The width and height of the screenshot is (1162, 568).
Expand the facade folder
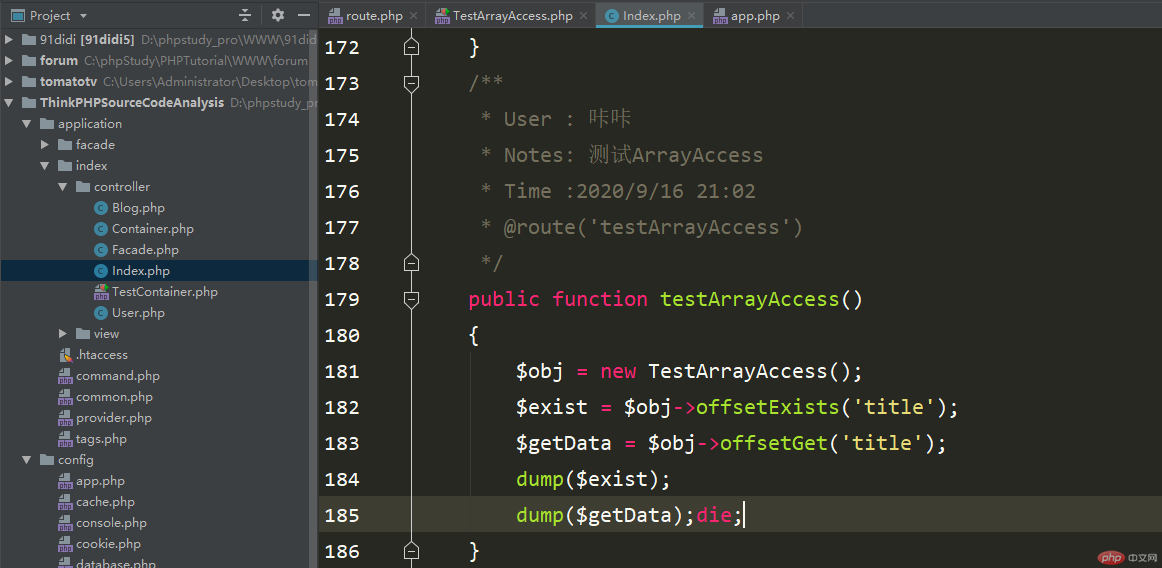tap(45, 145)
